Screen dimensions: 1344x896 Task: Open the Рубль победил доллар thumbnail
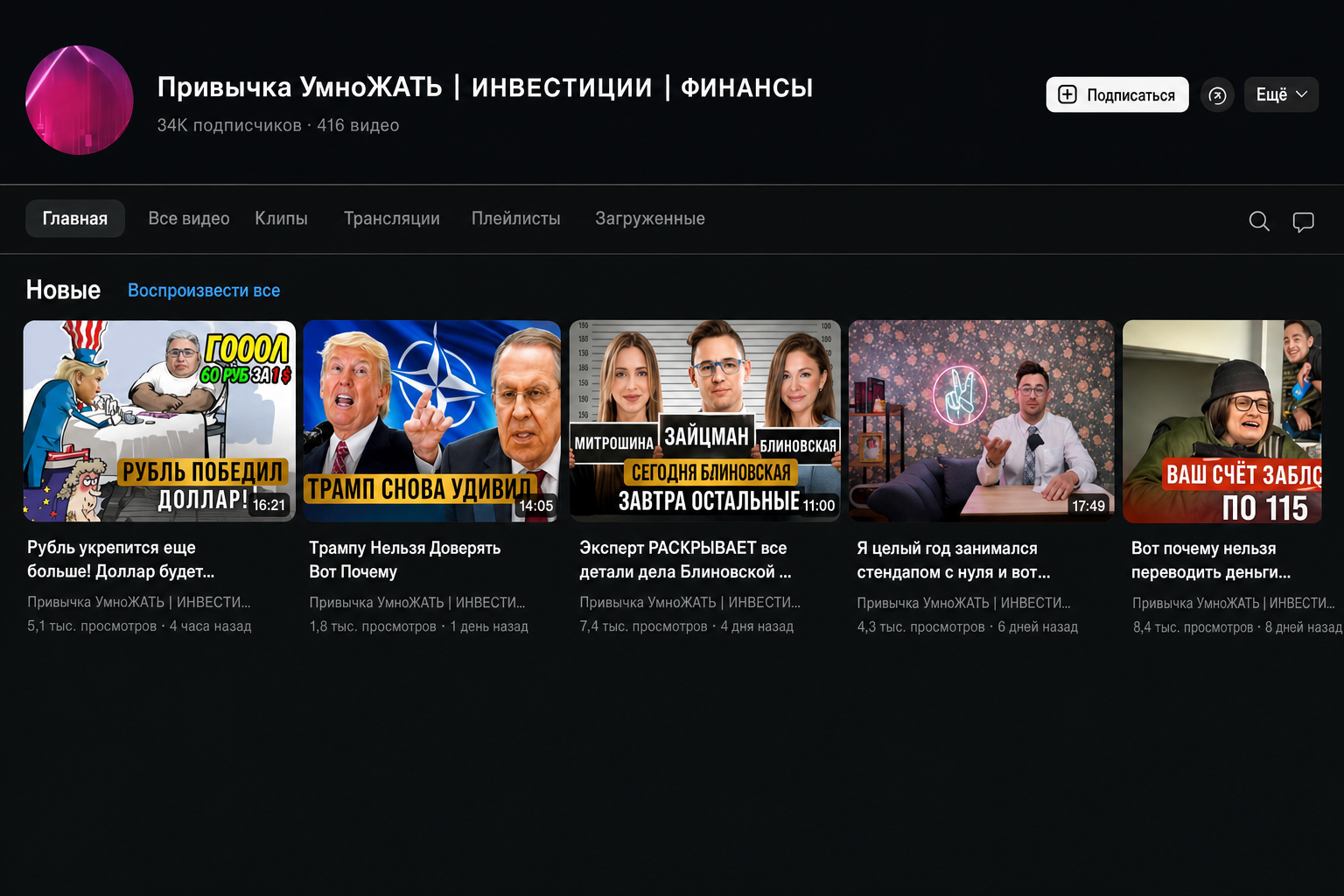coord(159,421)
